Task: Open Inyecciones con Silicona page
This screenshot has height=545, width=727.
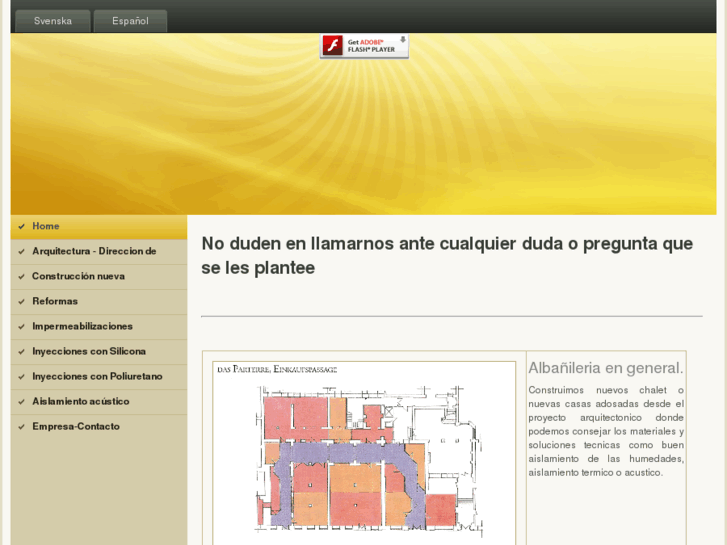Action: pyautogui.click(x=99, y=352)
